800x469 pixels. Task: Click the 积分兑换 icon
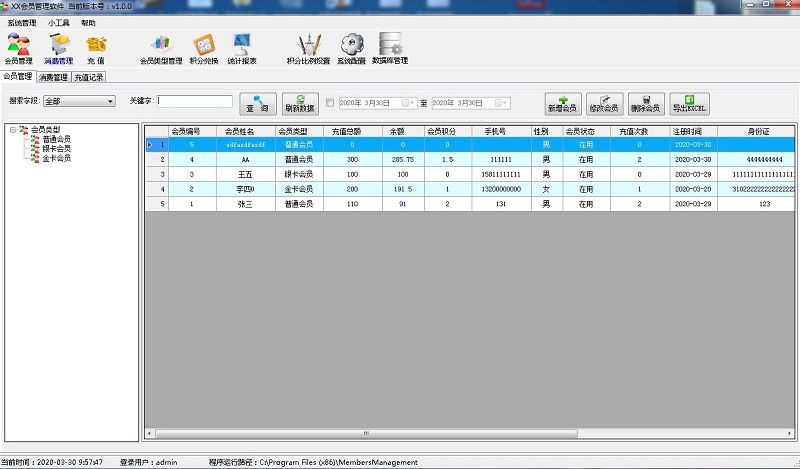tap(203, 47)
